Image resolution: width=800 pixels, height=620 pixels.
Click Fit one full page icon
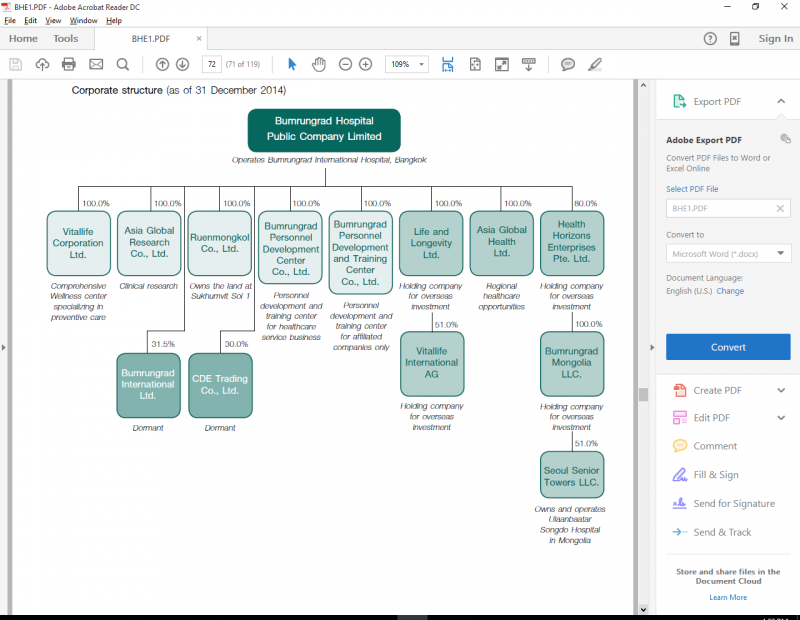[475, 64]
